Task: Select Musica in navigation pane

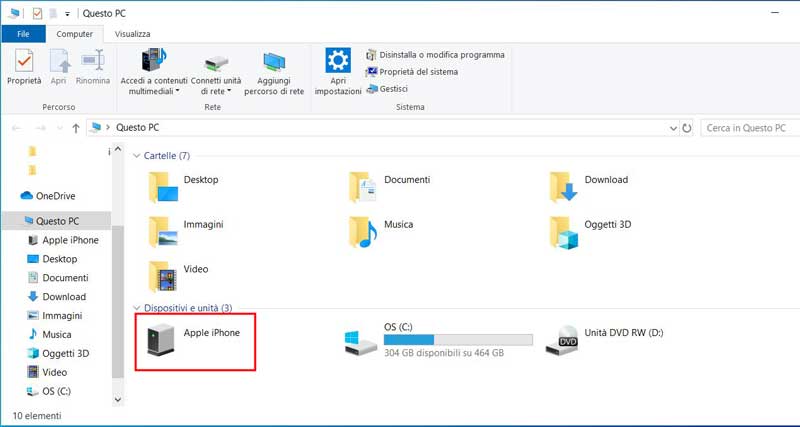Action: pos(49,335)
